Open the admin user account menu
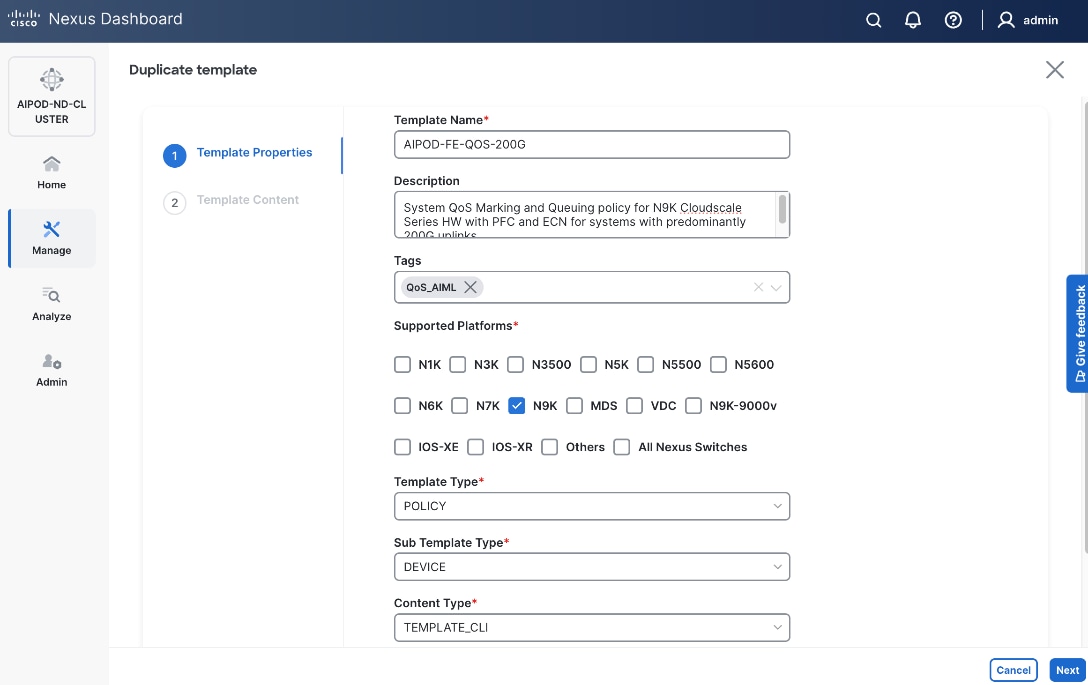This screenshot has width=1088, height=685. point(1029,19)
